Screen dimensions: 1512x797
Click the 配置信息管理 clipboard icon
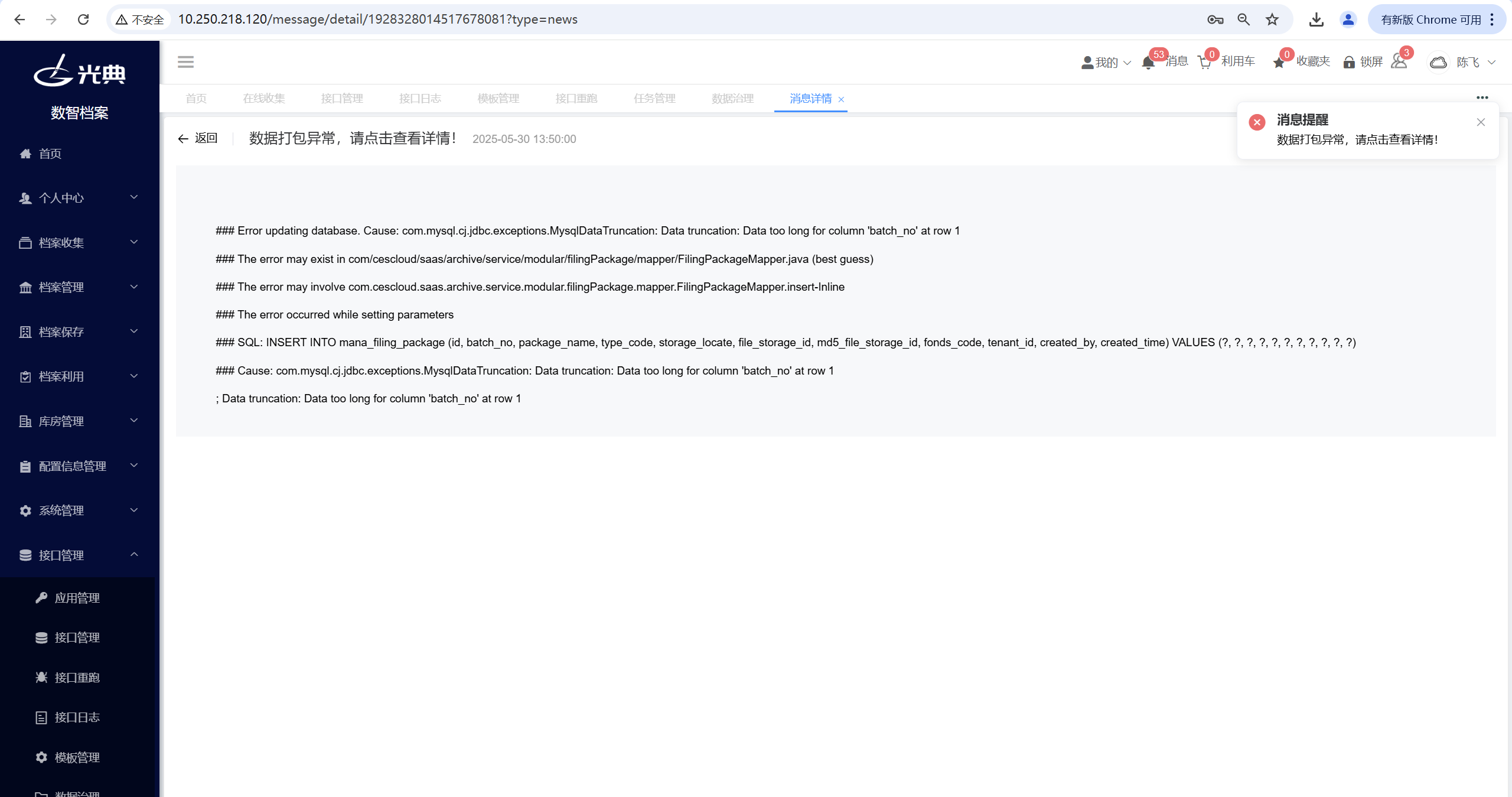tap(25, 467)
